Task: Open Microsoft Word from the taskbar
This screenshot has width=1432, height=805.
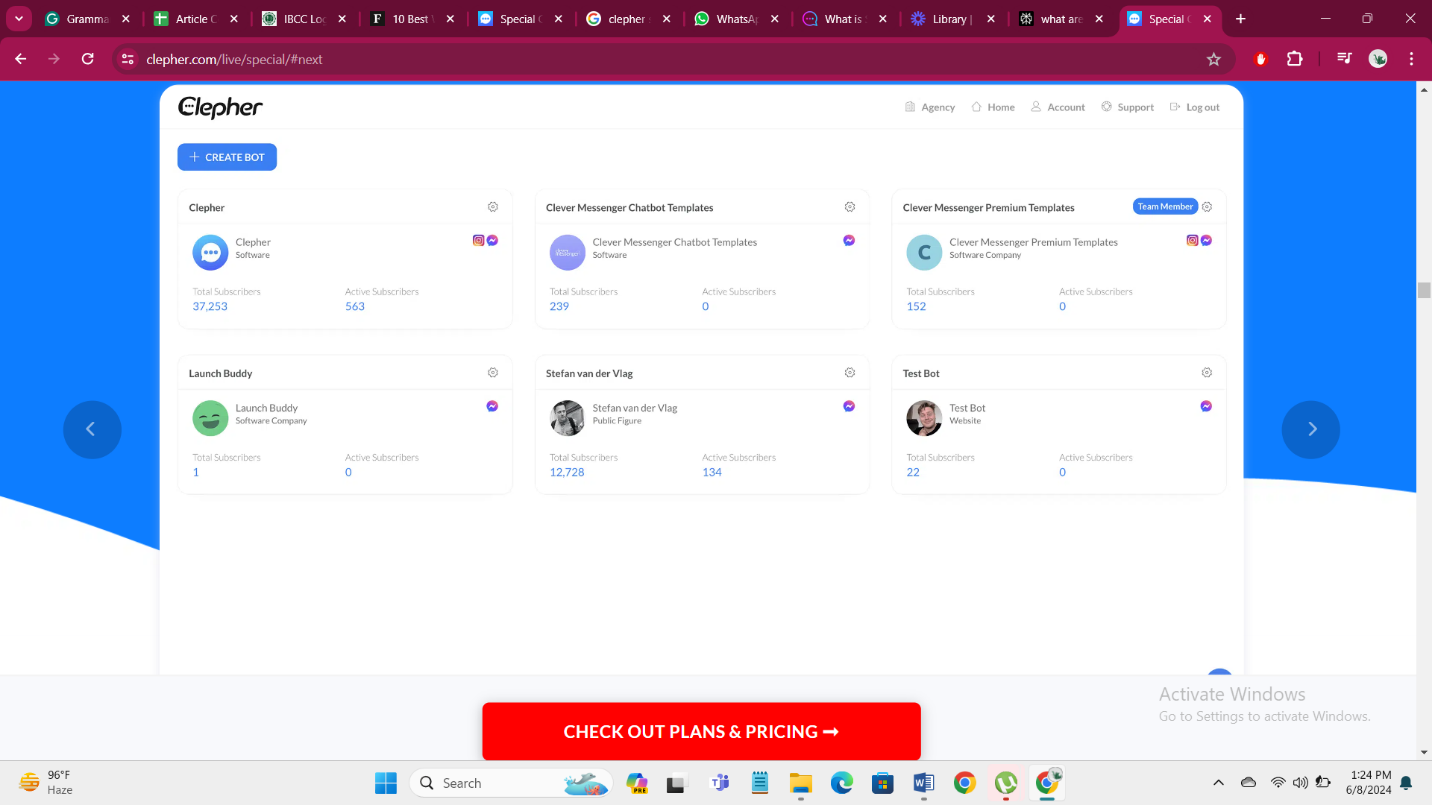Action: 923,783
